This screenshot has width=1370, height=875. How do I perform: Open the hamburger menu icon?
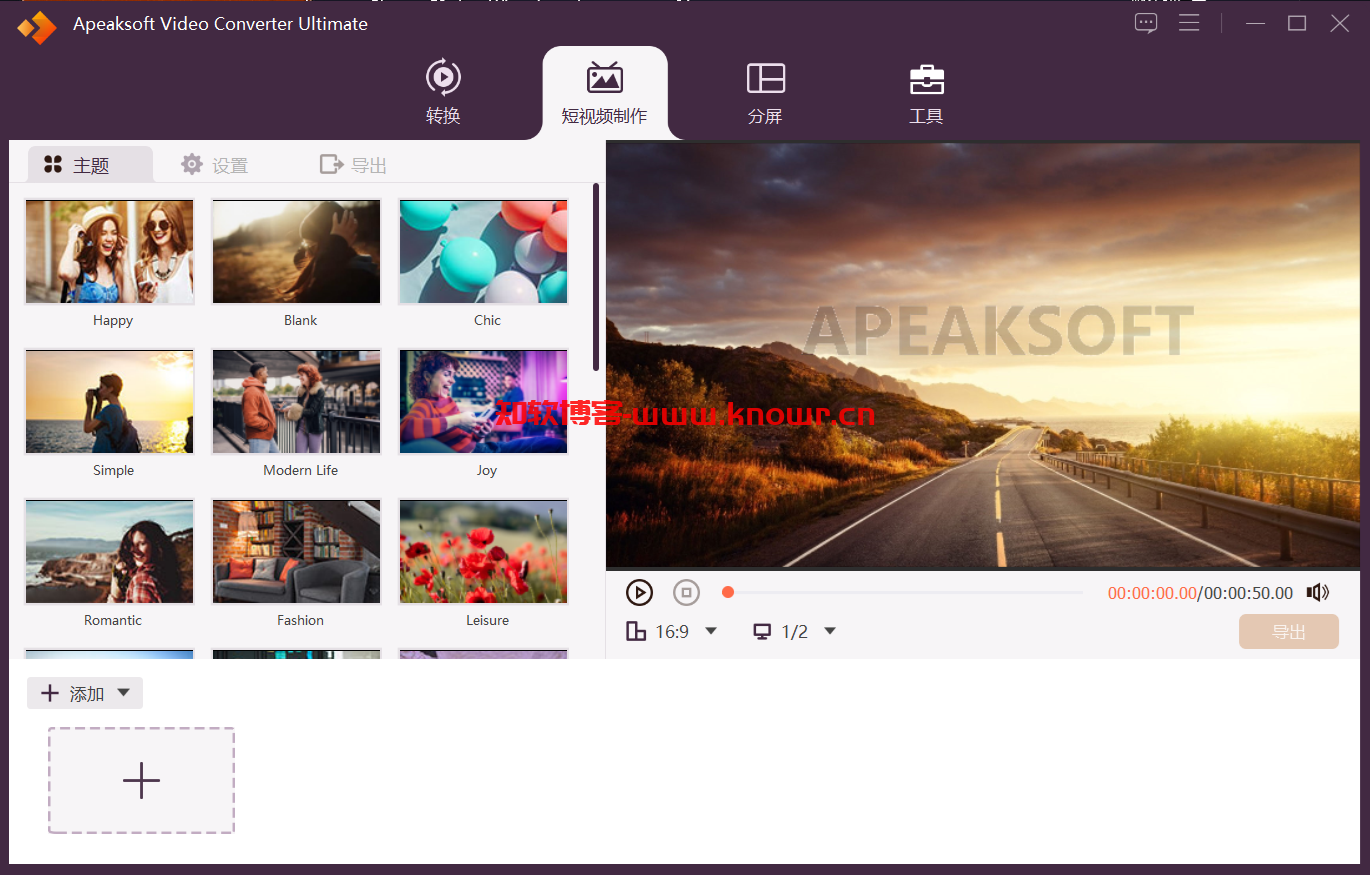pyautogui.click(x=1189, y=23)
